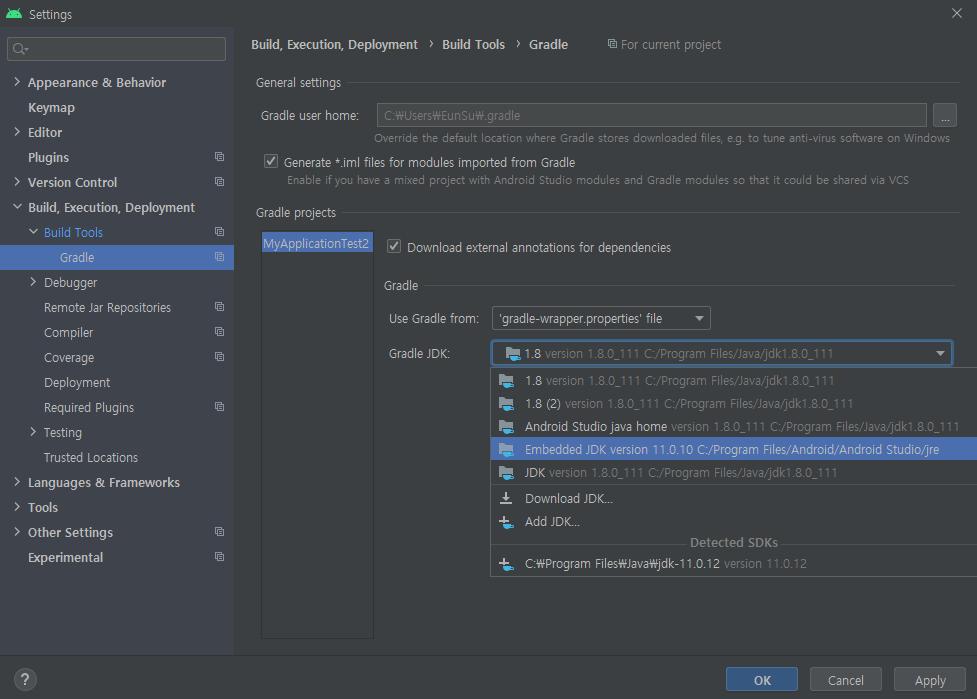
Task: Open the Plugins settings page
Action: pyautogui.click(x=48, y=157)
